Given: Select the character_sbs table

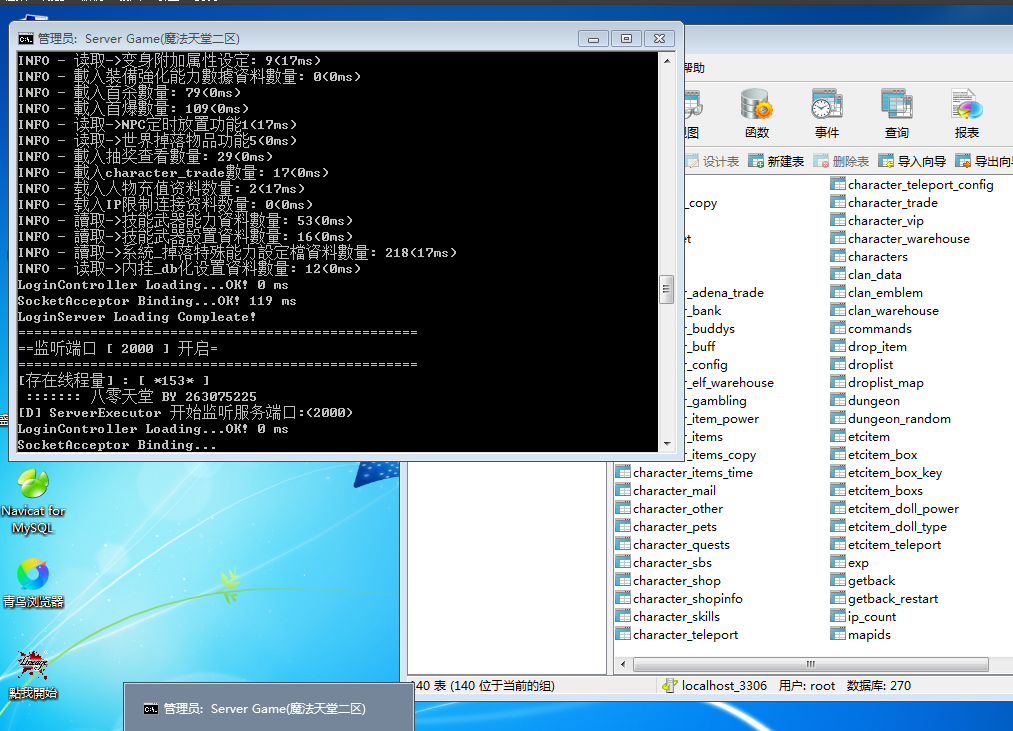Looking at the screenshot, I should (x=664, y=563).
